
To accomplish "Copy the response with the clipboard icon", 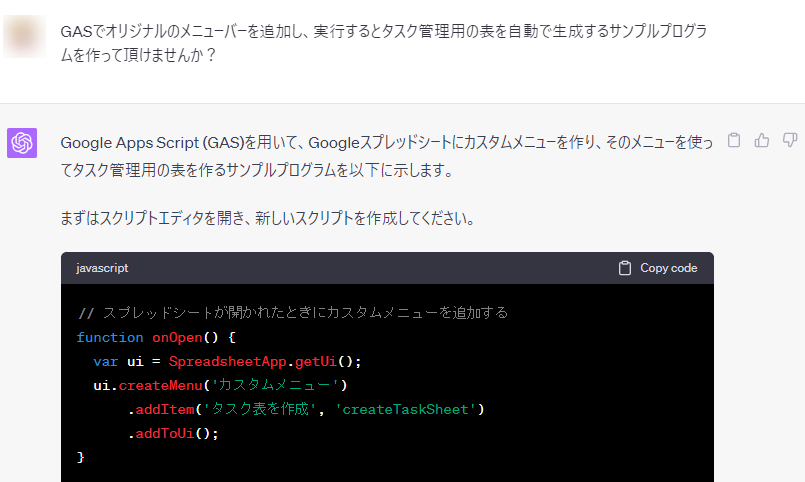I will point(734,141).
